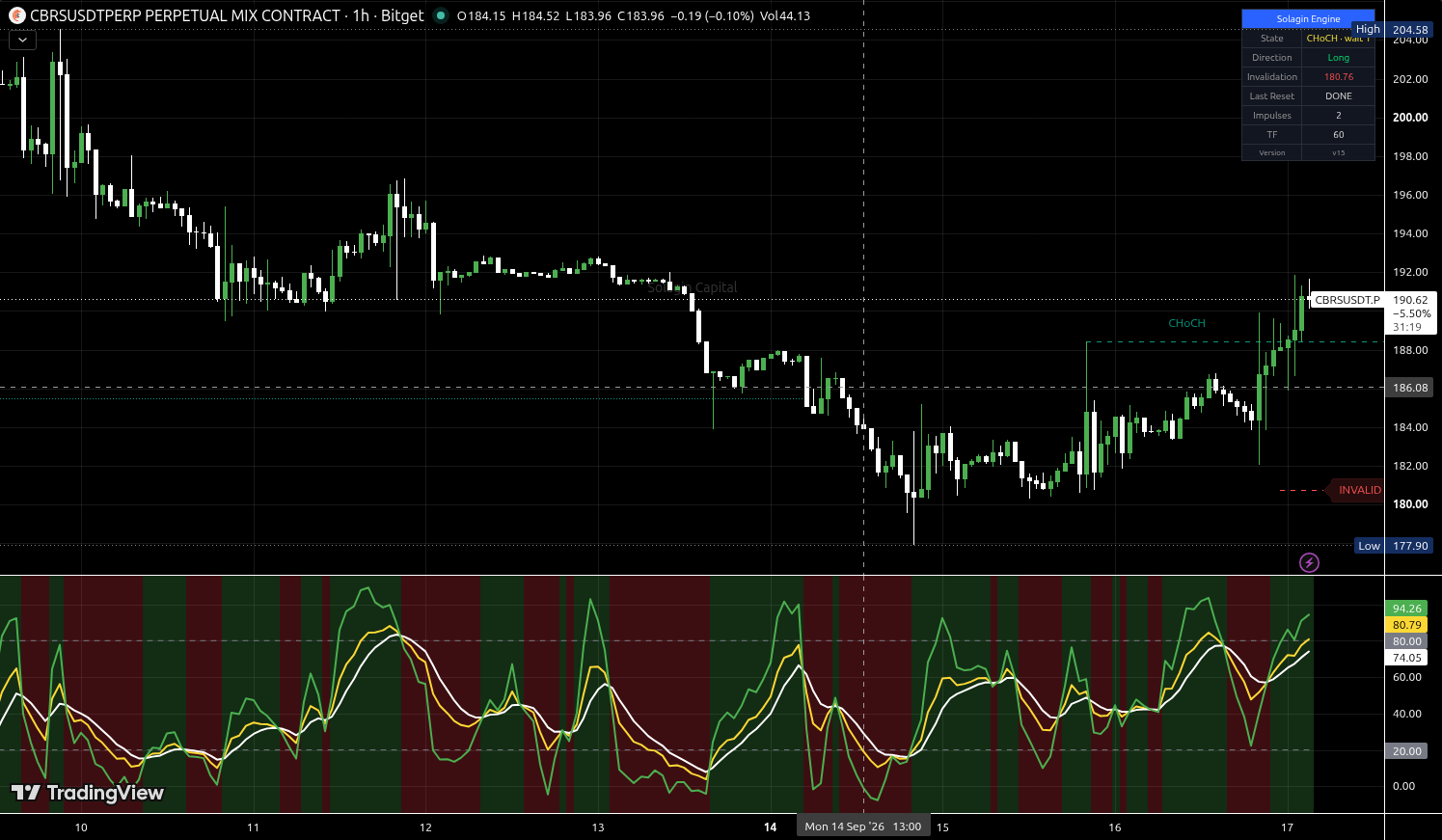Click the 20.00 lower band label
The height and width of the screenshot is (840, 1442).
(x=1406, y=751)
